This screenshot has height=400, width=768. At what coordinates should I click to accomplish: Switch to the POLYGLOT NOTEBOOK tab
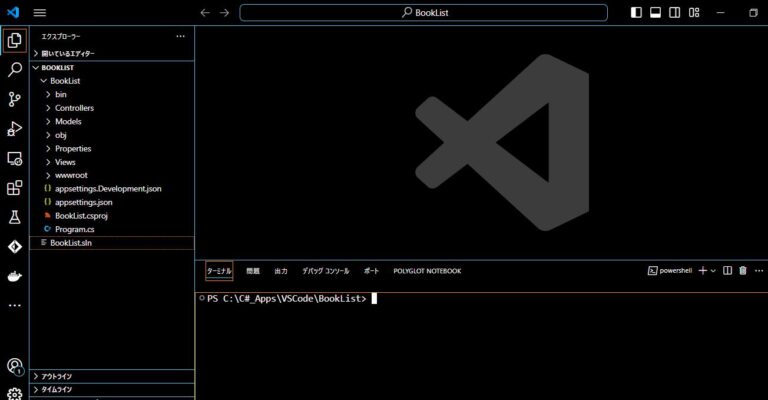point(427,271)
